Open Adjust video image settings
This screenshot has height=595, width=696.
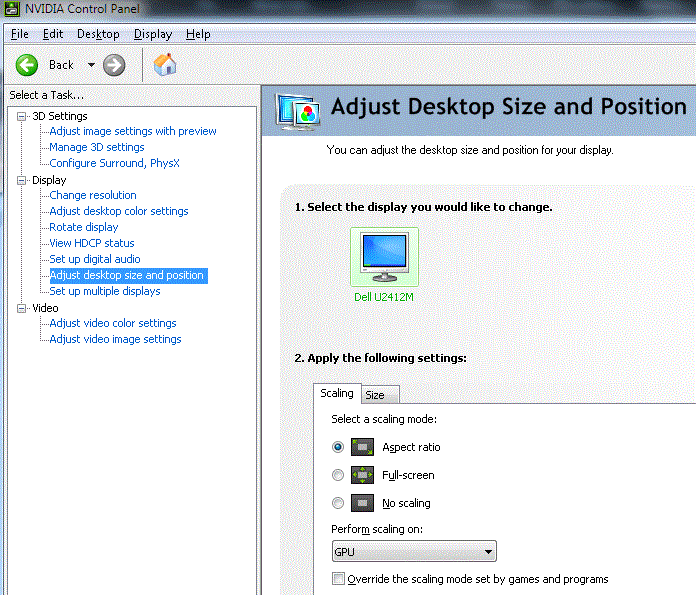coord(115,339)
